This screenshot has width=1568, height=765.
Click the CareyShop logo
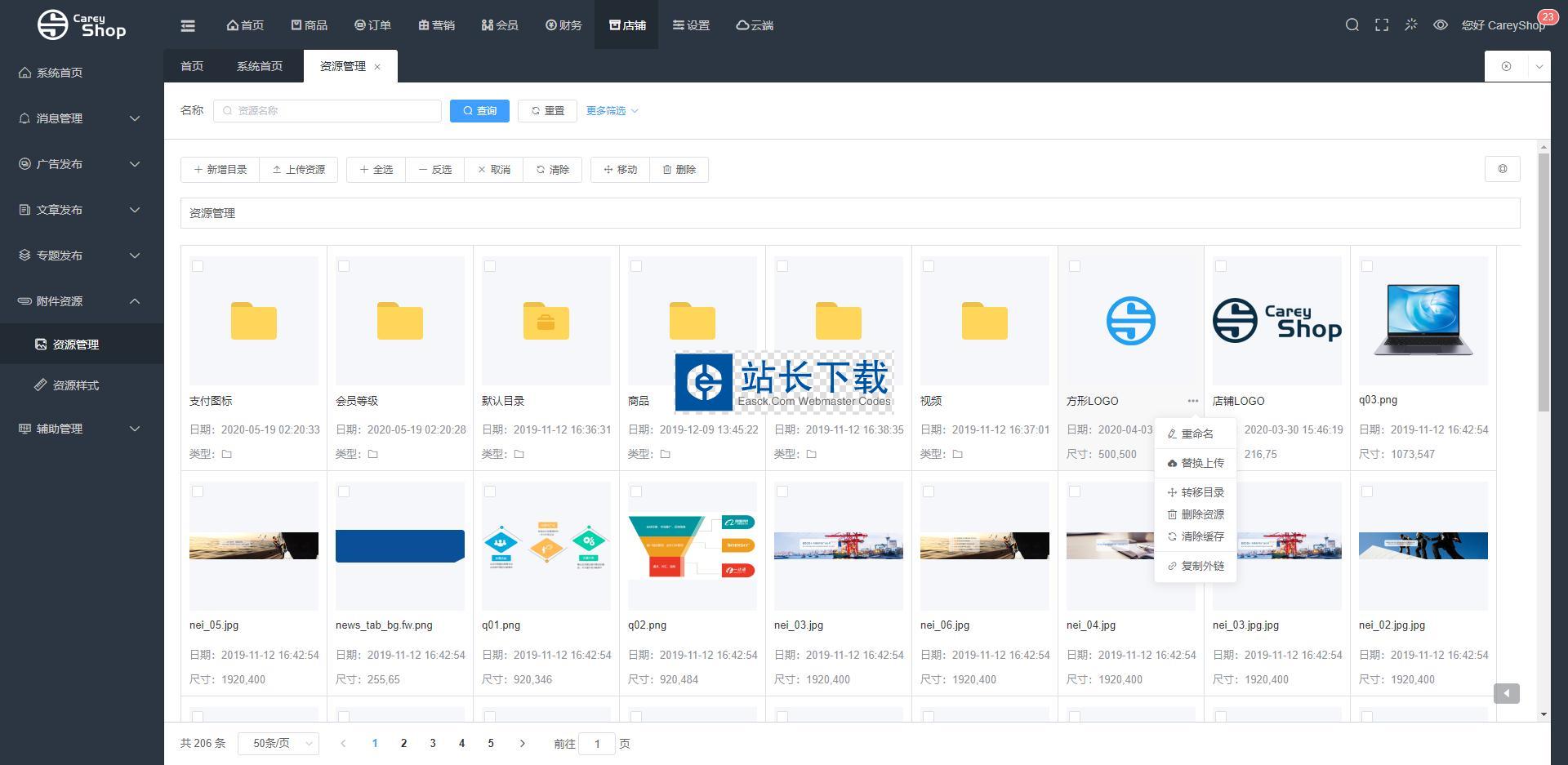(x=82, y=24)
